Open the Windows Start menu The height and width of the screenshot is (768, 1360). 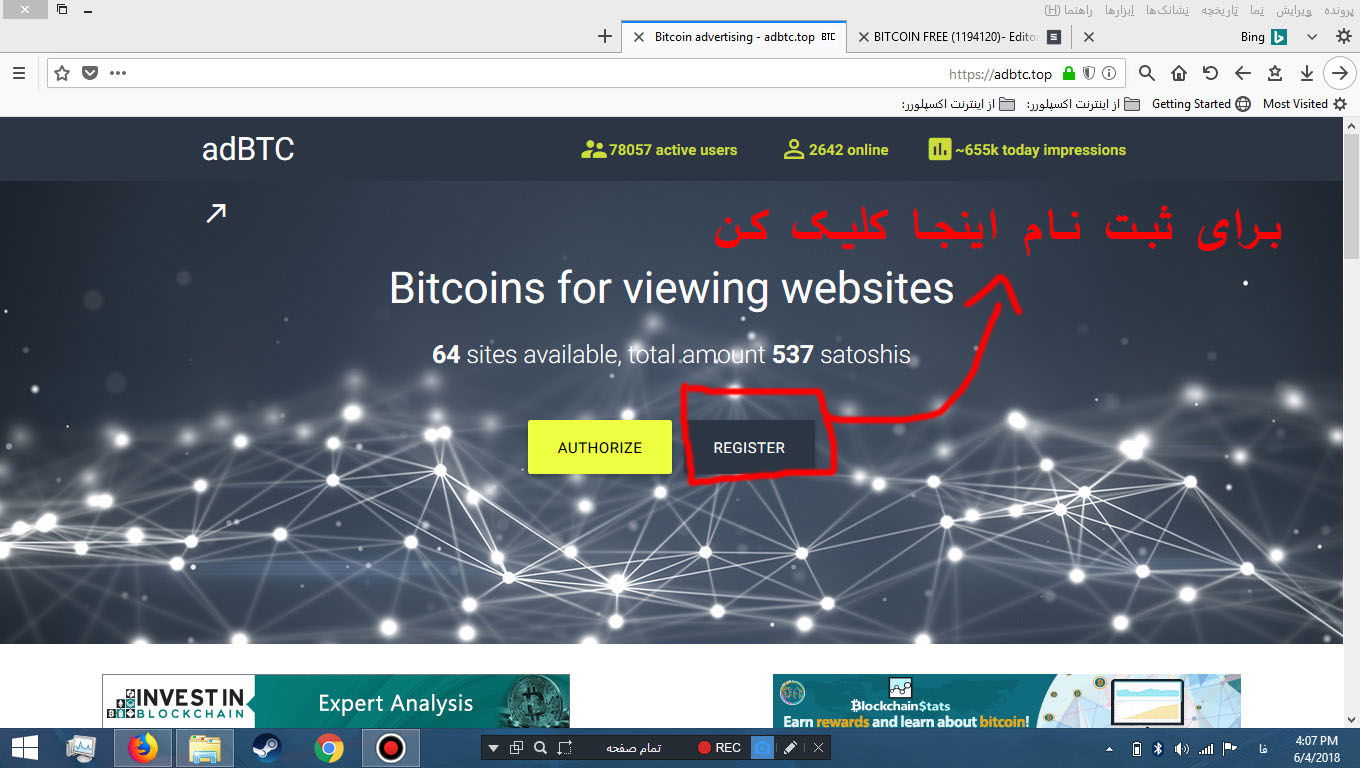24,748
